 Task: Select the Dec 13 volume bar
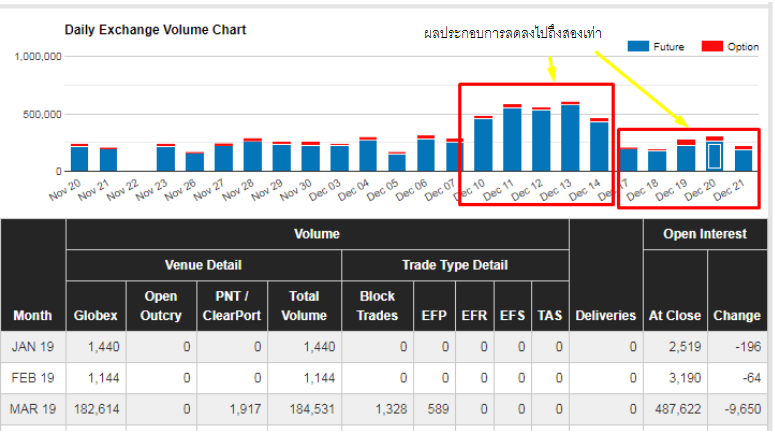[x=570, y=136]
